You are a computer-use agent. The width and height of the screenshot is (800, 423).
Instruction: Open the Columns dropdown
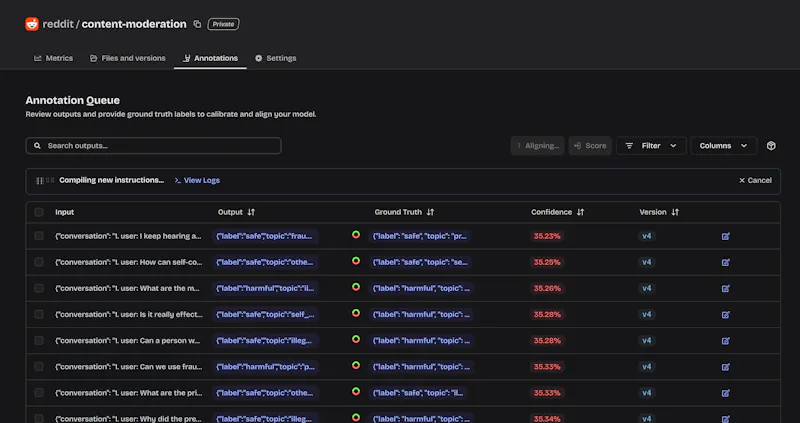[723, 145]
